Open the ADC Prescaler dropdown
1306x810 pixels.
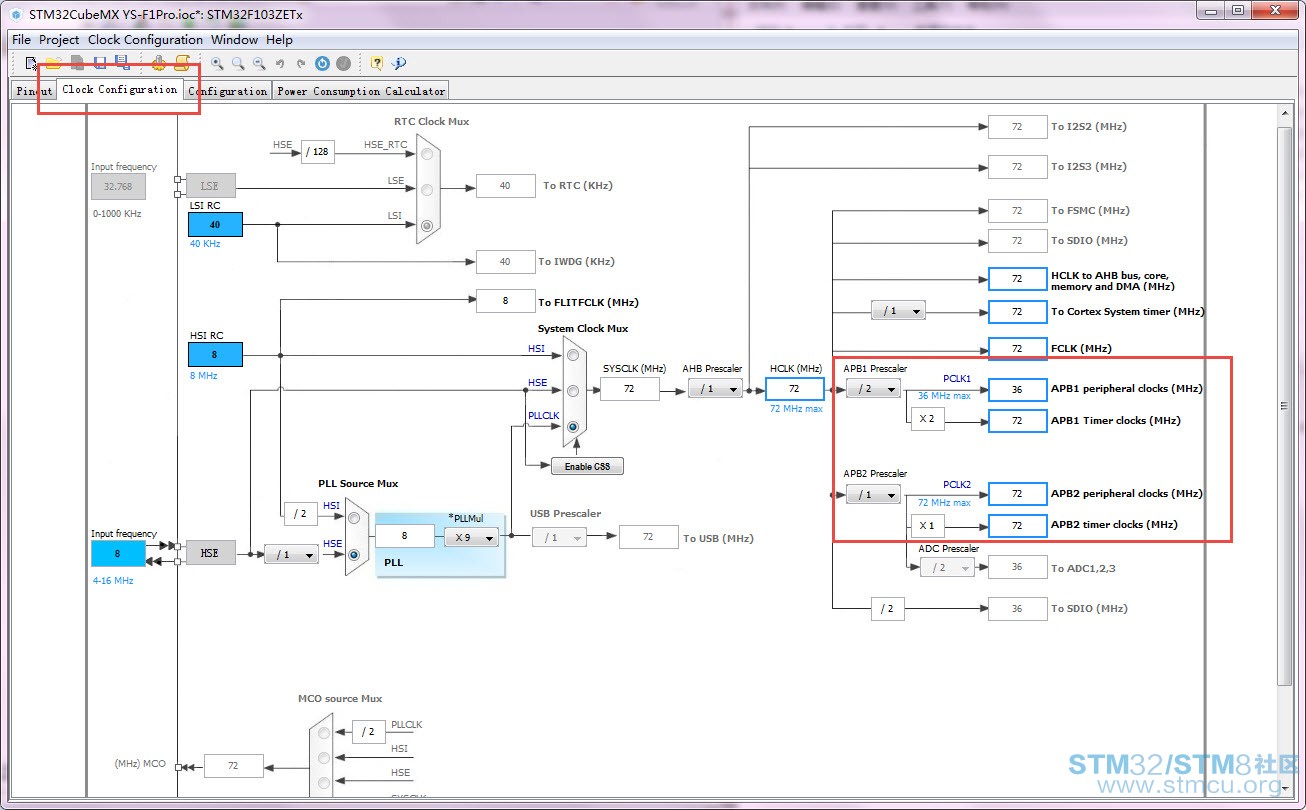coord(947,567)
